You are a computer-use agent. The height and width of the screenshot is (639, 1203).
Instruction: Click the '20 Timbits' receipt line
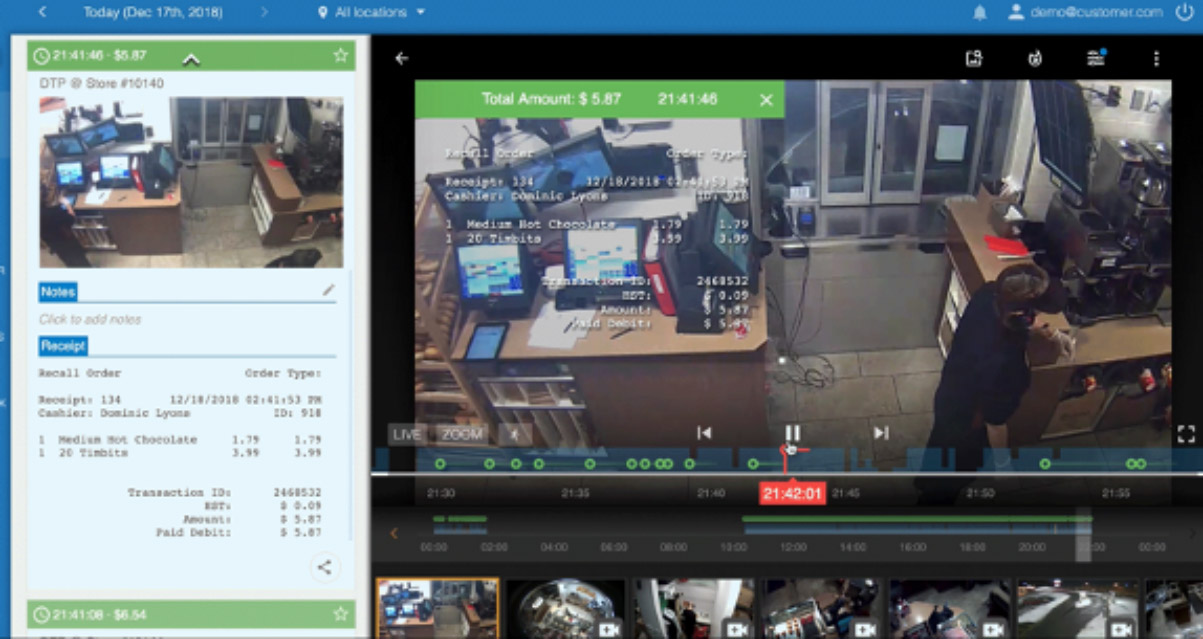(180, 452)
